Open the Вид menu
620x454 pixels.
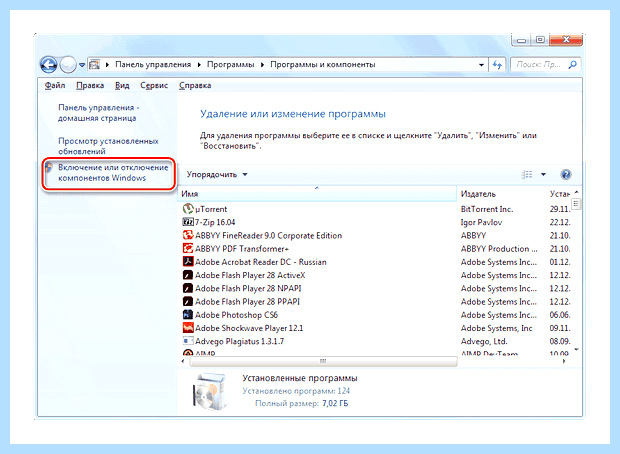coord(122,85)
